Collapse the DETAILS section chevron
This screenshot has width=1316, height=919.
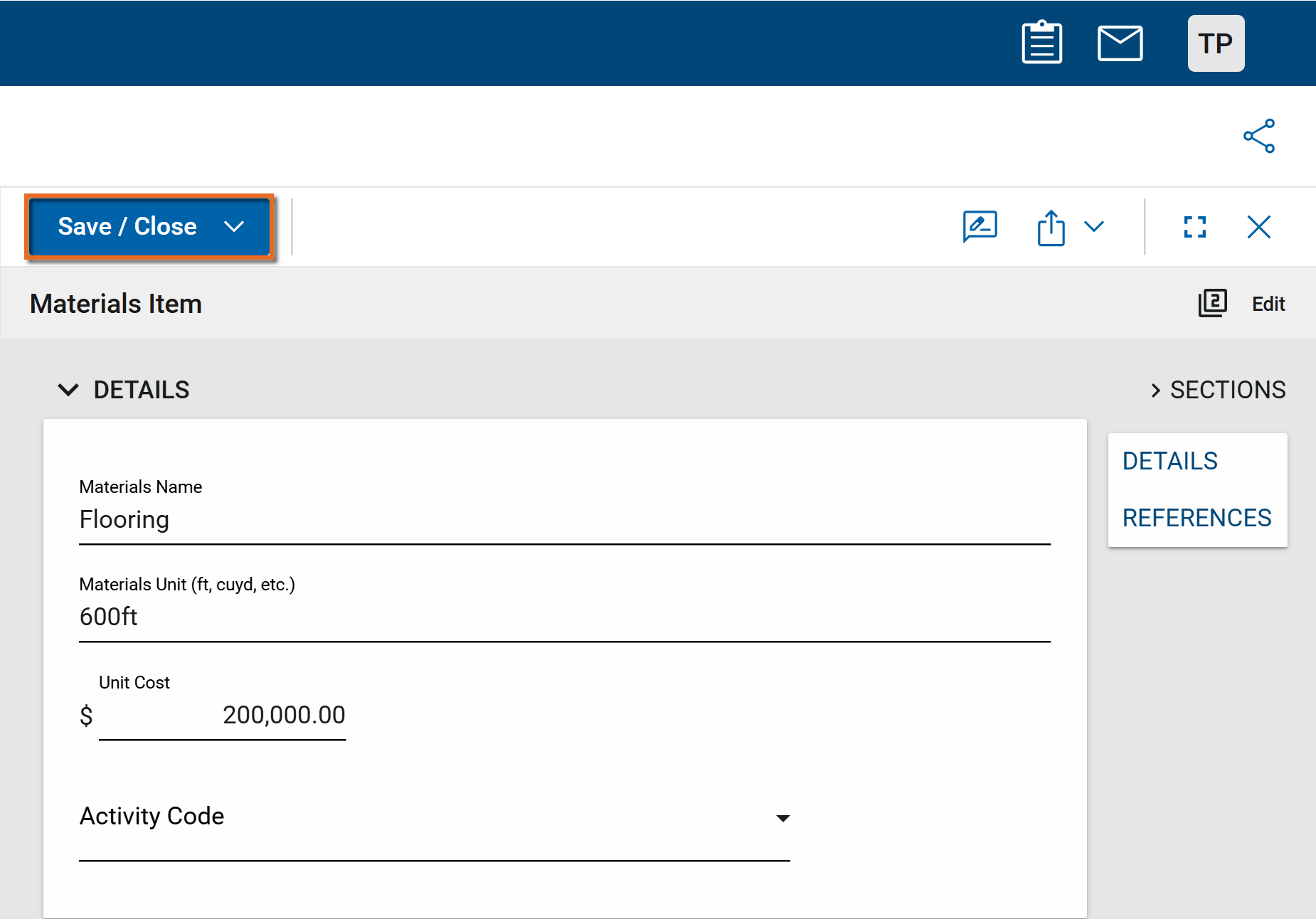[68, 390]
